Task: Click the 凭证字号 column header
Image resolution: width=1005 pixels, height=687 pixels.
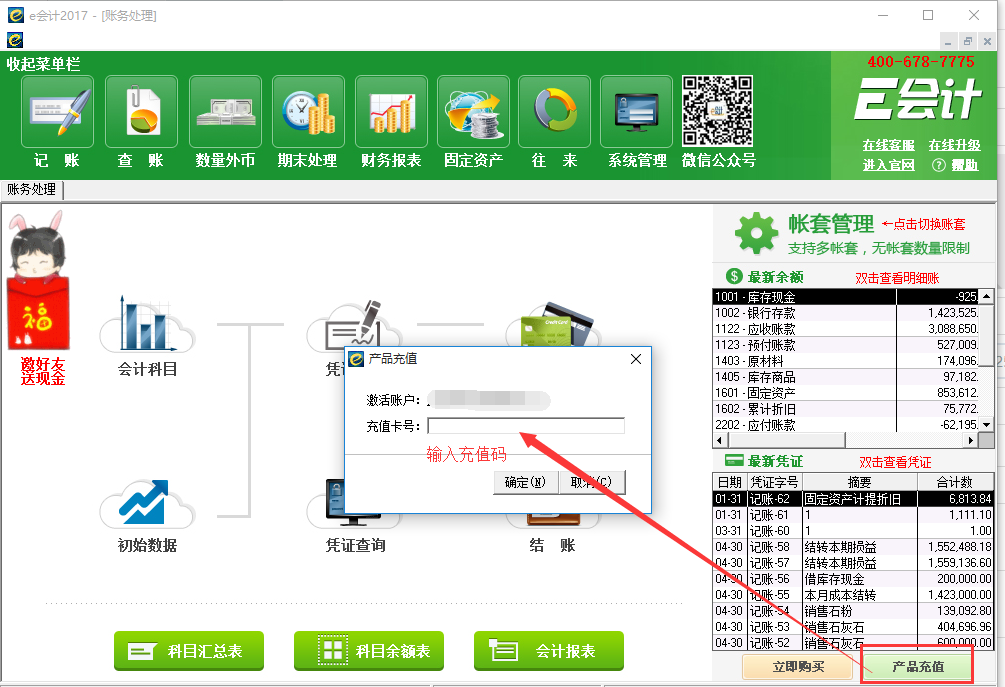Action: coord(775,482)
